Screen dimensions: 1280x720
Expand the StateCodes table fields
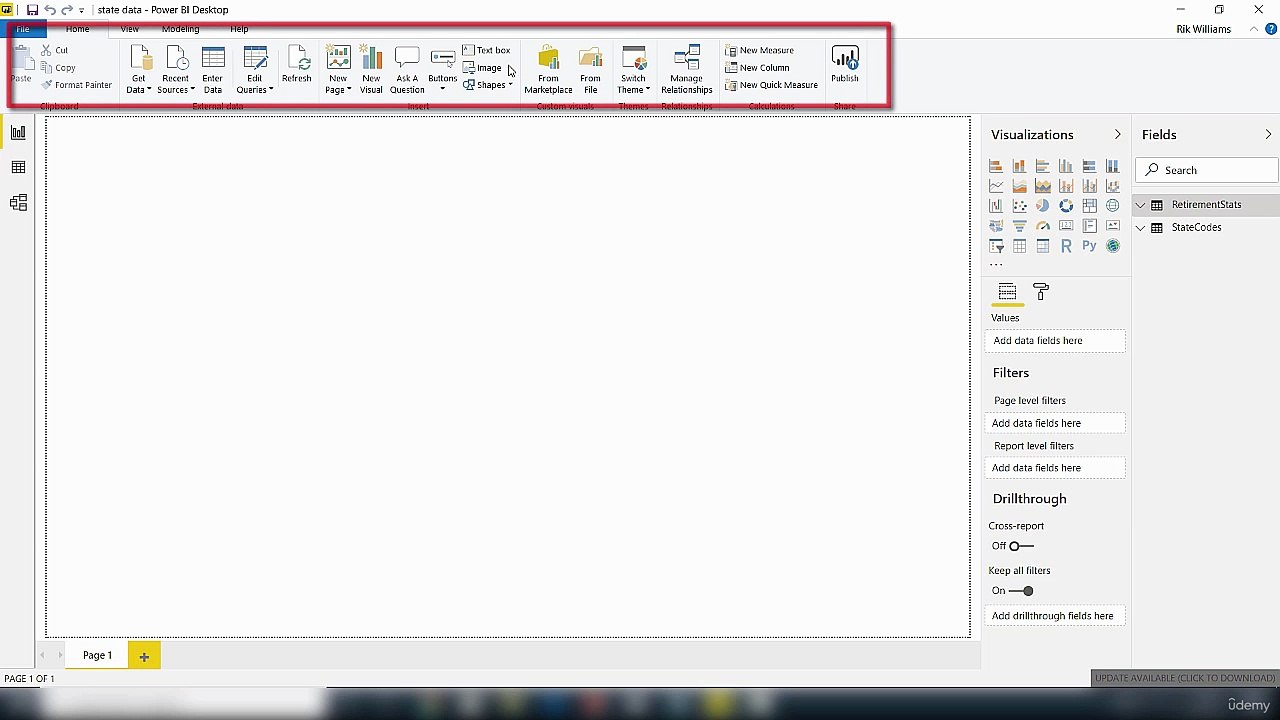1140,228
